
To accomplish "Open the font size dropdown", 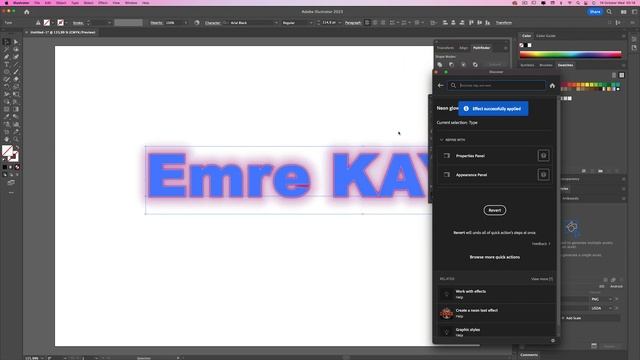I will (340, 23).
